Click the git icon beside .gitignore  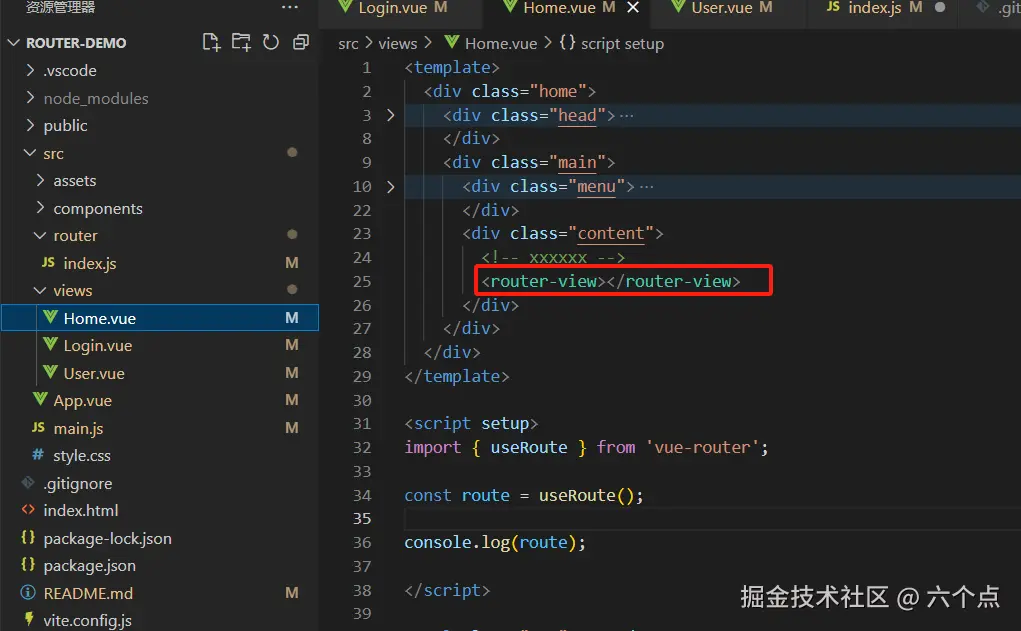(x=27, y=483)
